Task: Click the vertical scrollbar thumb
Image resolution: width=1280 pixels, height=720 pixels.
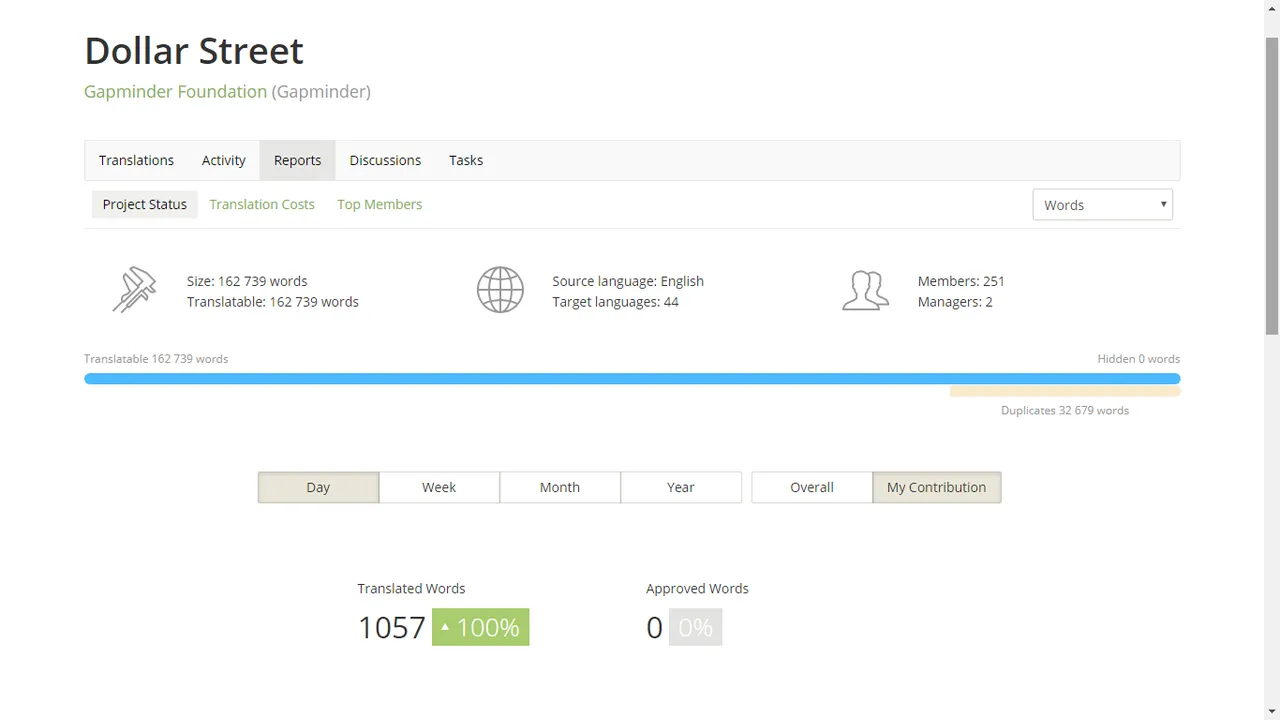Action: pyautogui.click(x=1272, y=185)
